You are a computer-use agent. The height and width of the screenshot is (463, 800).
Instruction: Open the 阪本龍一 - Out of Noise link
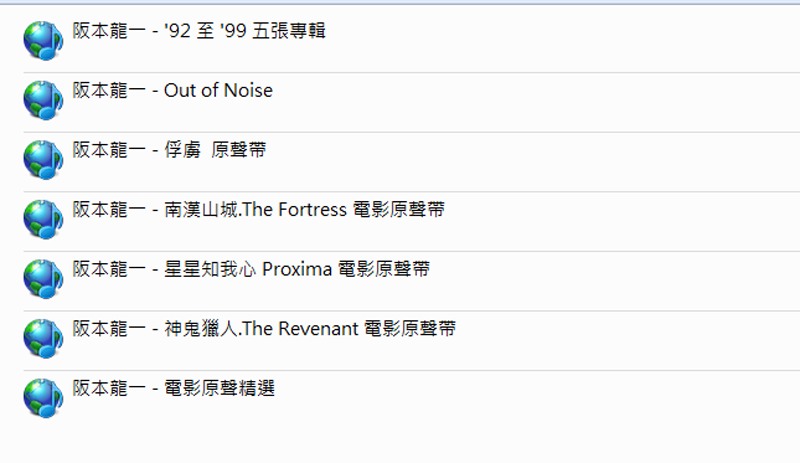pyautogui.click(x=172, y=91)
